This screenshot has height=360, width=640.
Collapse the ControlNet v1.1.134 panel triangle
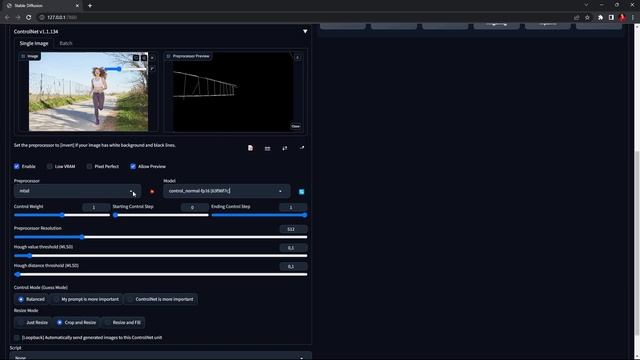tap(305, 31)
